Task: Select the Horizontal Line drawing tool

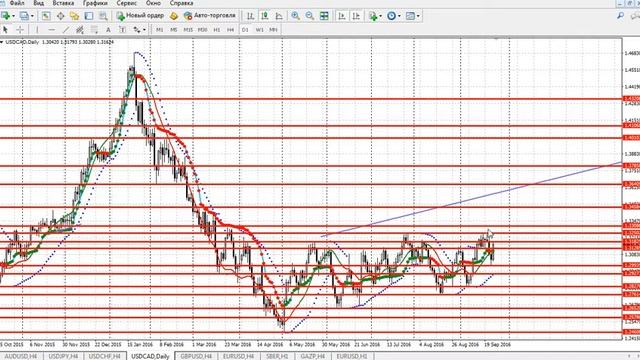Action: (51, 29)
